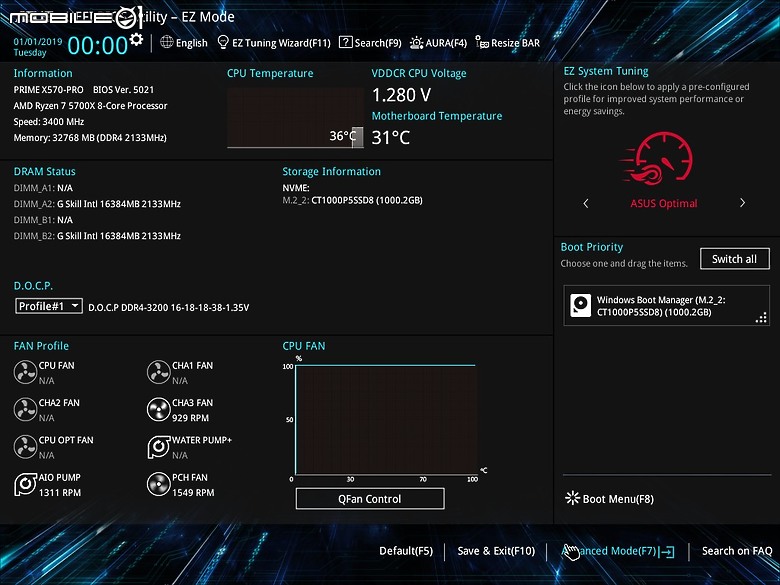
Task: Click the CPU temperature graph
Action: click(295, 118)
